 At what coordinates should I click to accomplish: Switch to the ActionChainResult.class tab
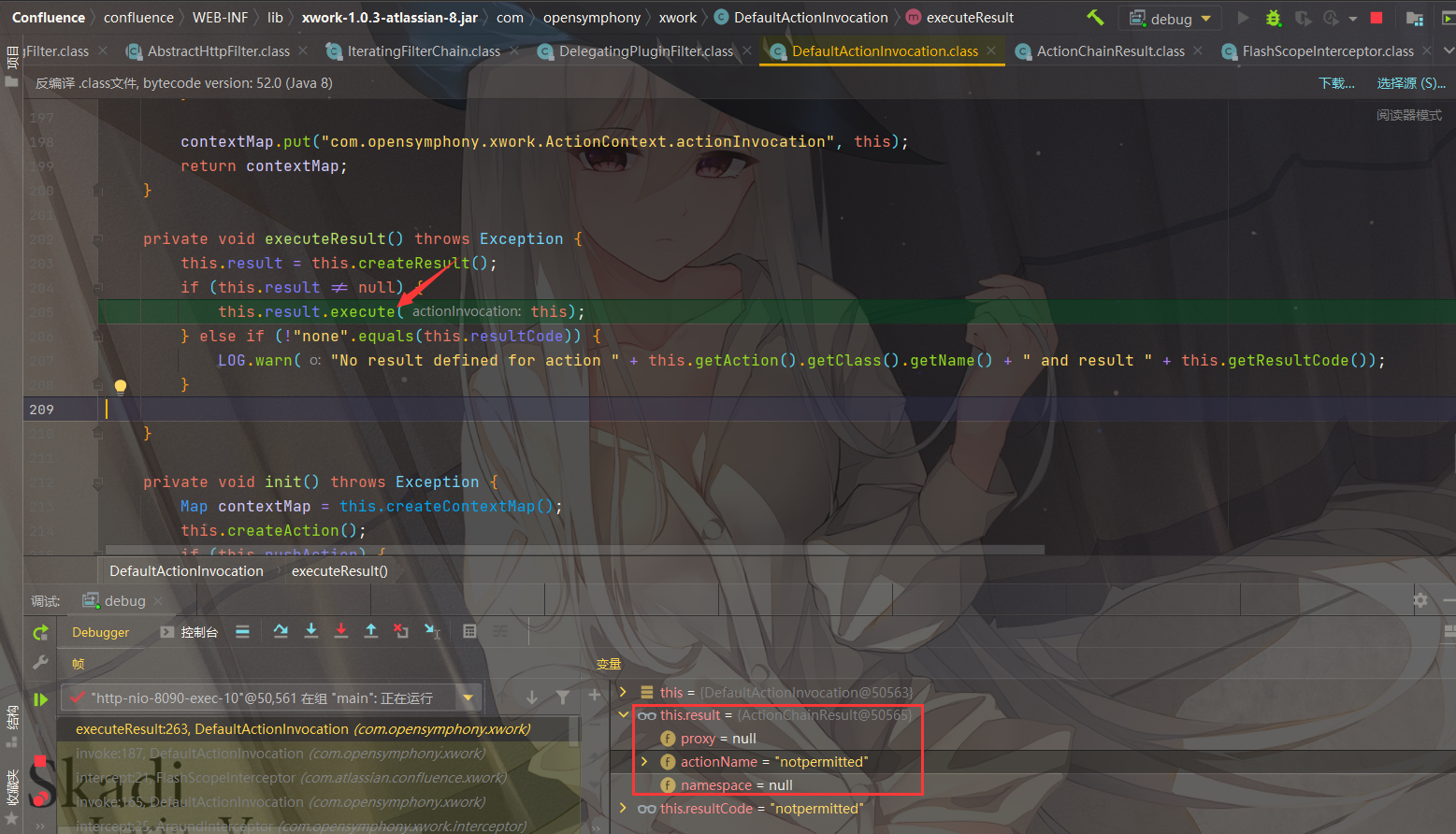[x=1110, y=51]
